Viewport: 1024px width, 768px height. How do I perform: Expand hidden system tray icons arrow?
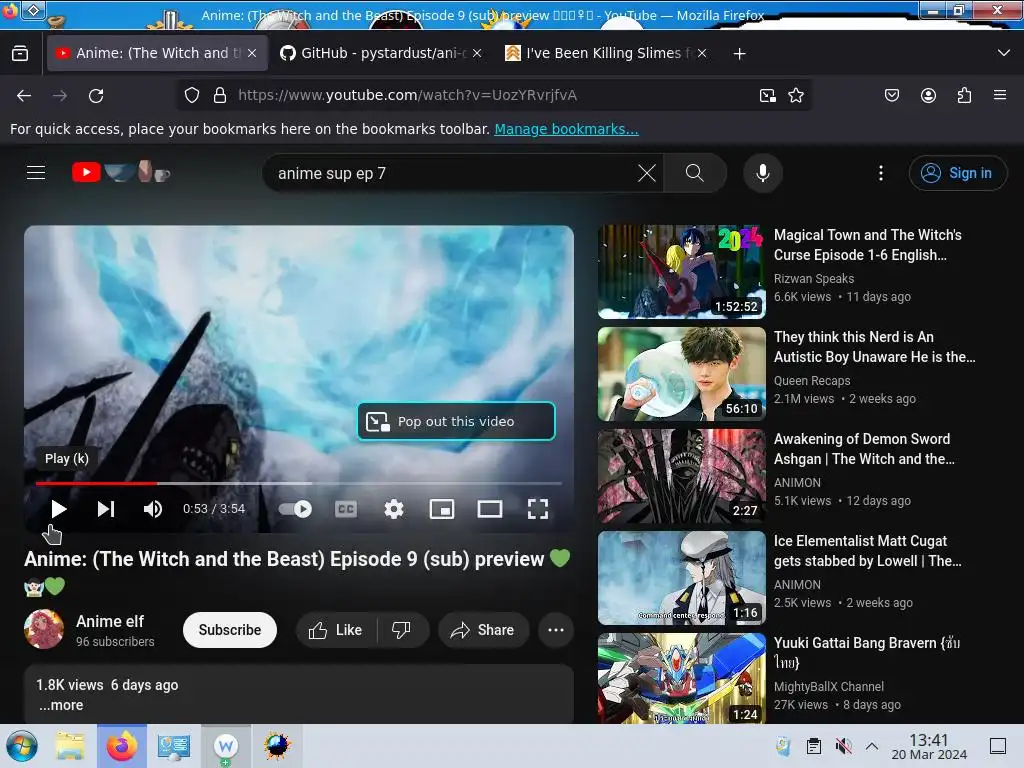coord(872,746)
